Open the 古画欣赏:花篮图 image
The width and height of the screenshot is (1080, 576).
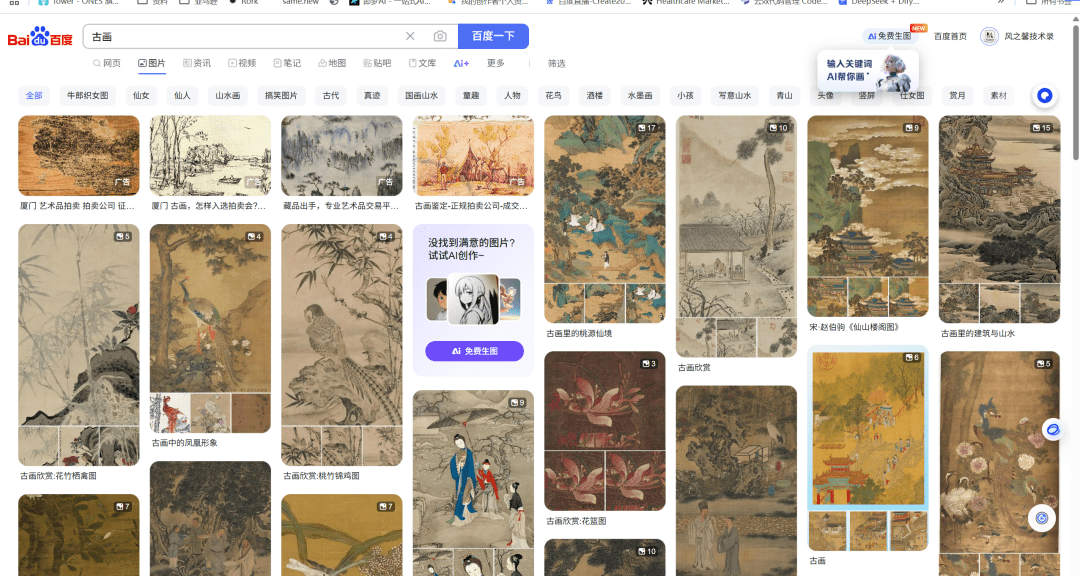(x=605, y=431)
